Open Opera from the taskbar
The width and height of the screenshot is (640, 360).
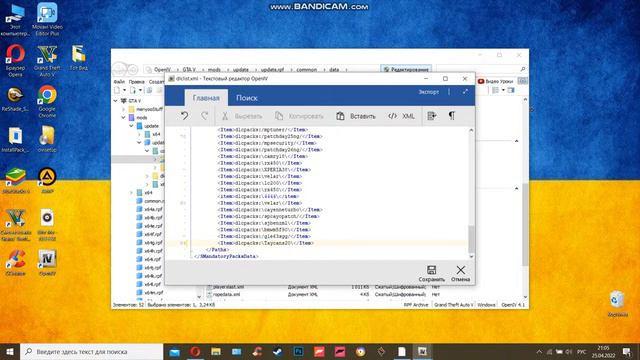point(195,351)
